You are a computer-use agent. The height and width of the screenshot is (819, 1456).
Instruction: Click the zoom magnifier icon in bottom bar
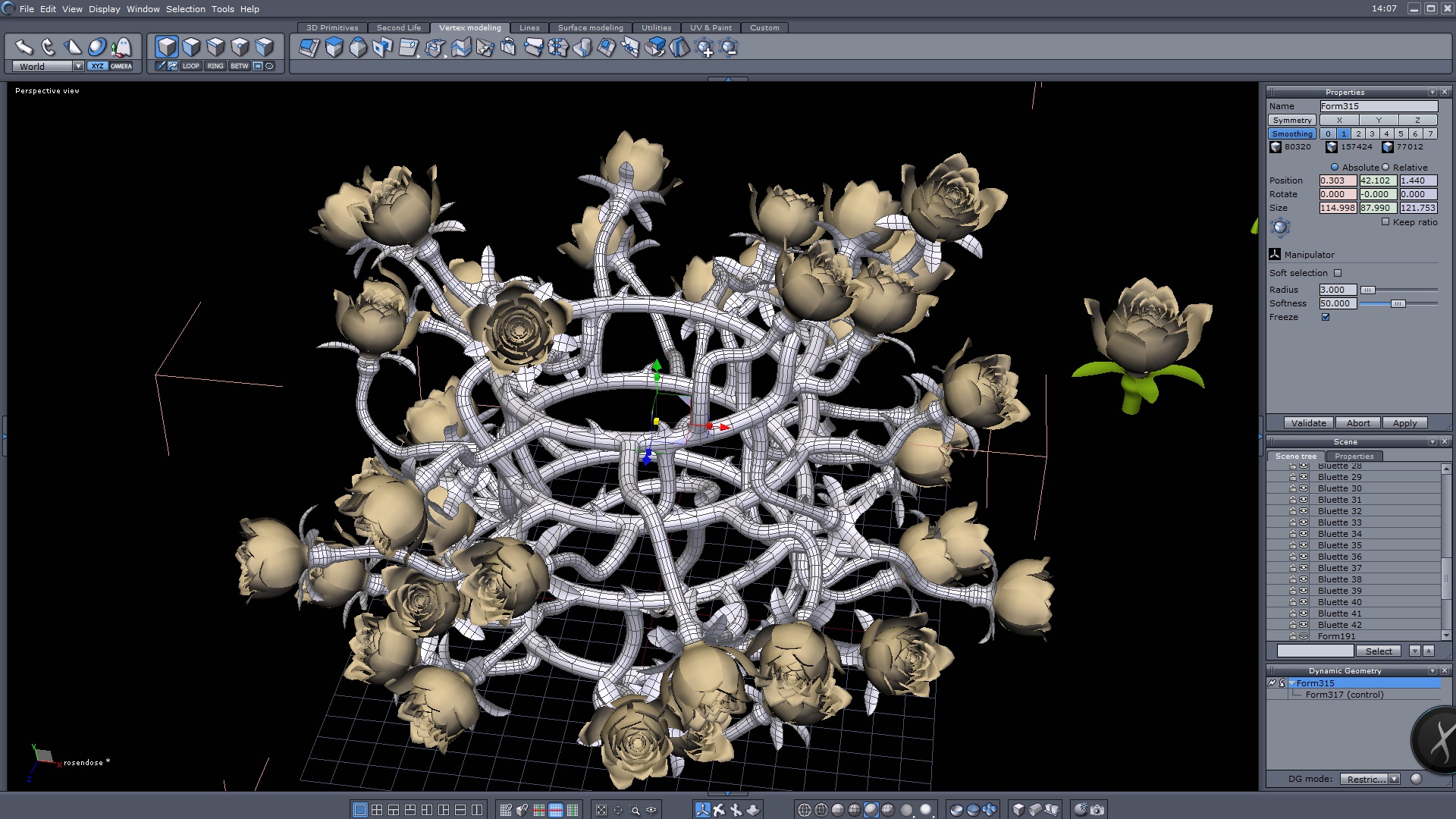(635, 810)
